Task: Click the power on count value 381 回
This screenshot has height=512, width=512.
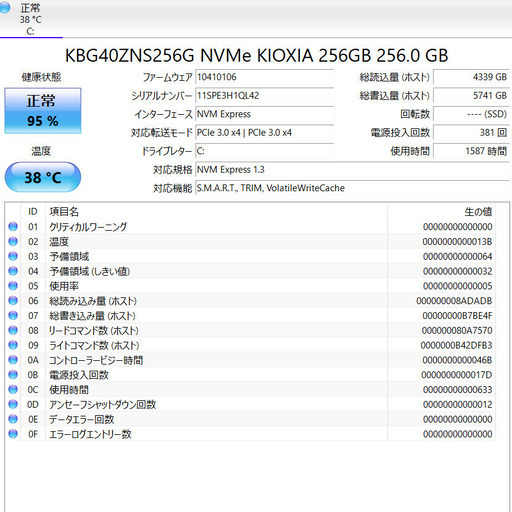Action: click(x=471, y=133)
